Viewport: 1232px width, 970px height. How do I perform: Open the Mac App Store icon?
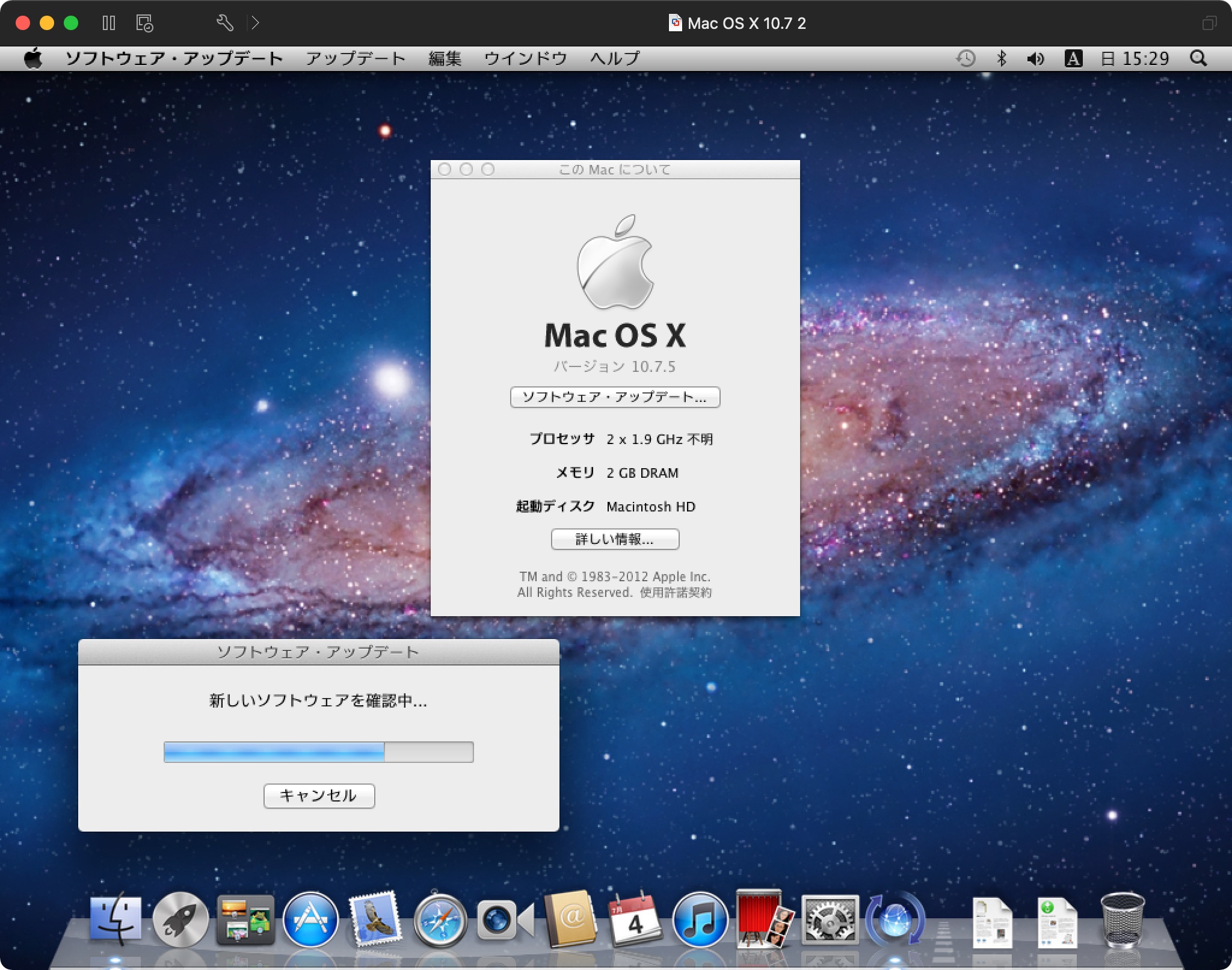click(312, 919)
